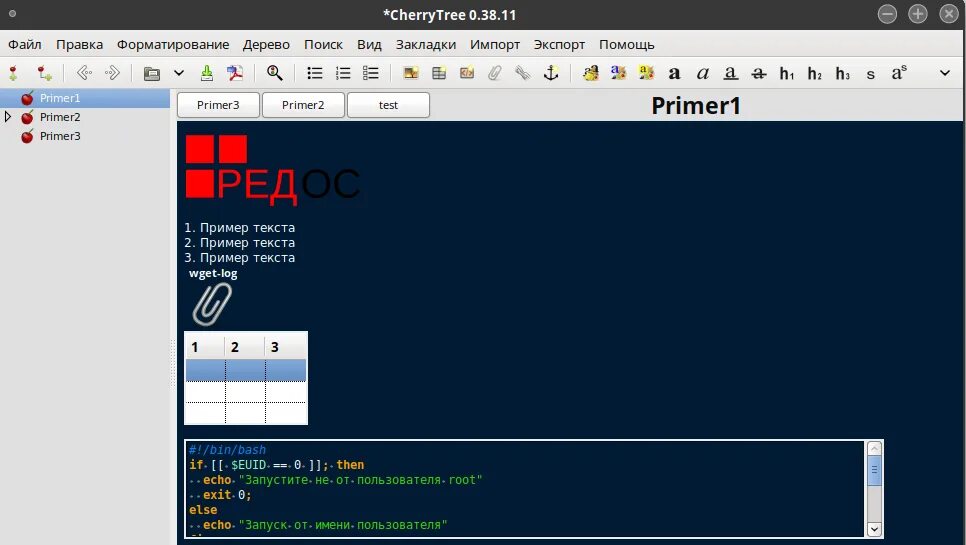The height and width of the screenshot is (545, 966).
Task: Apply superscript text style
Action: pos(899,73)
